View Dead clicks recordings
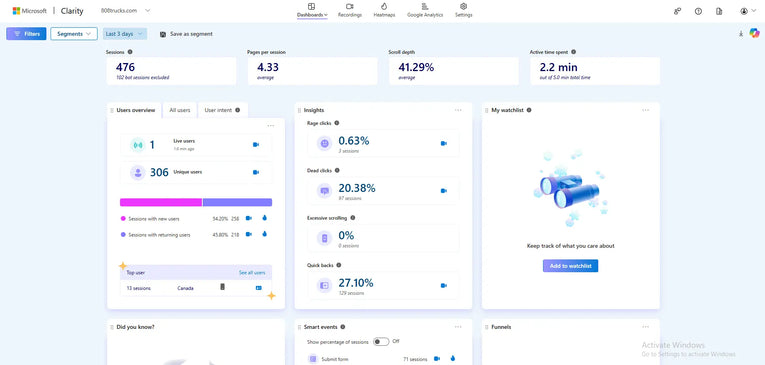Viewport: 765px width, 365px height. pos(443,191)
